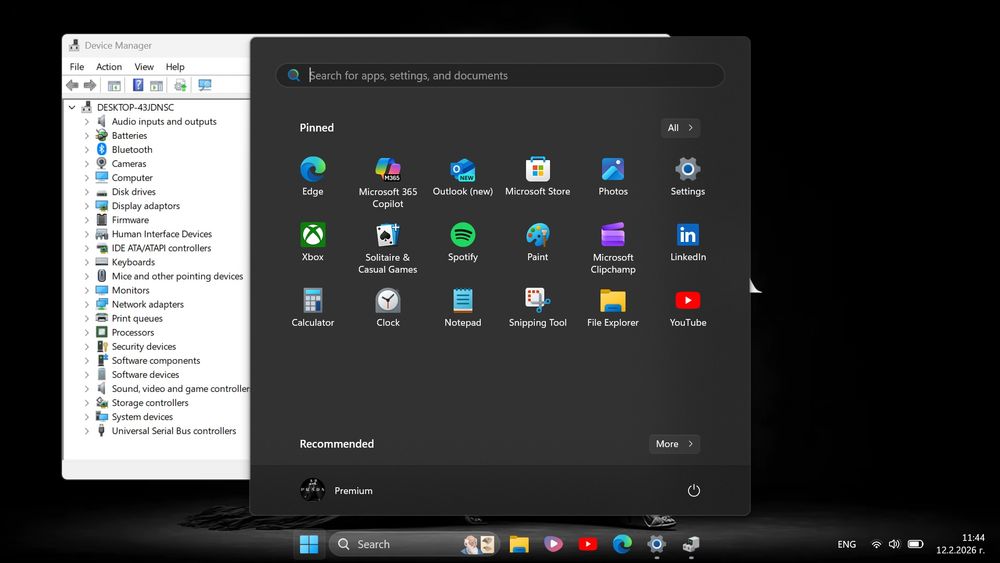The height and width of the screenshot is (563, 1000).
Task: Expand the Cameras category
Action: [x=87, y=163]
